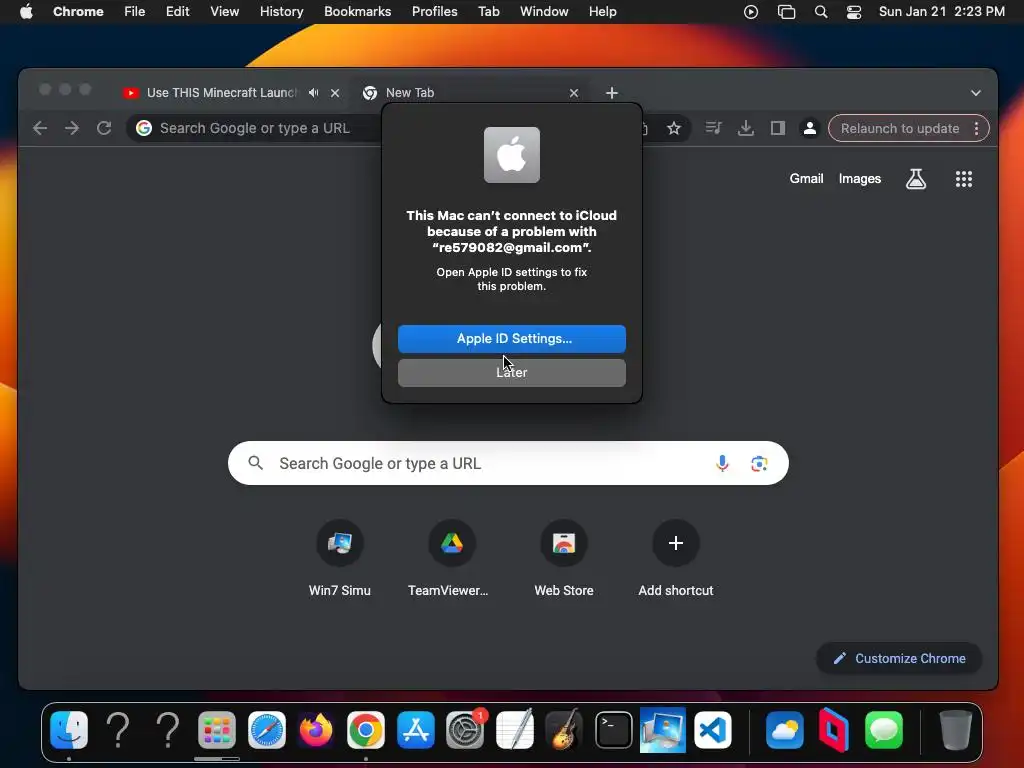Open App Store from the Dock
Screen dimensions: 1024x768
click(x=415, y=729)
